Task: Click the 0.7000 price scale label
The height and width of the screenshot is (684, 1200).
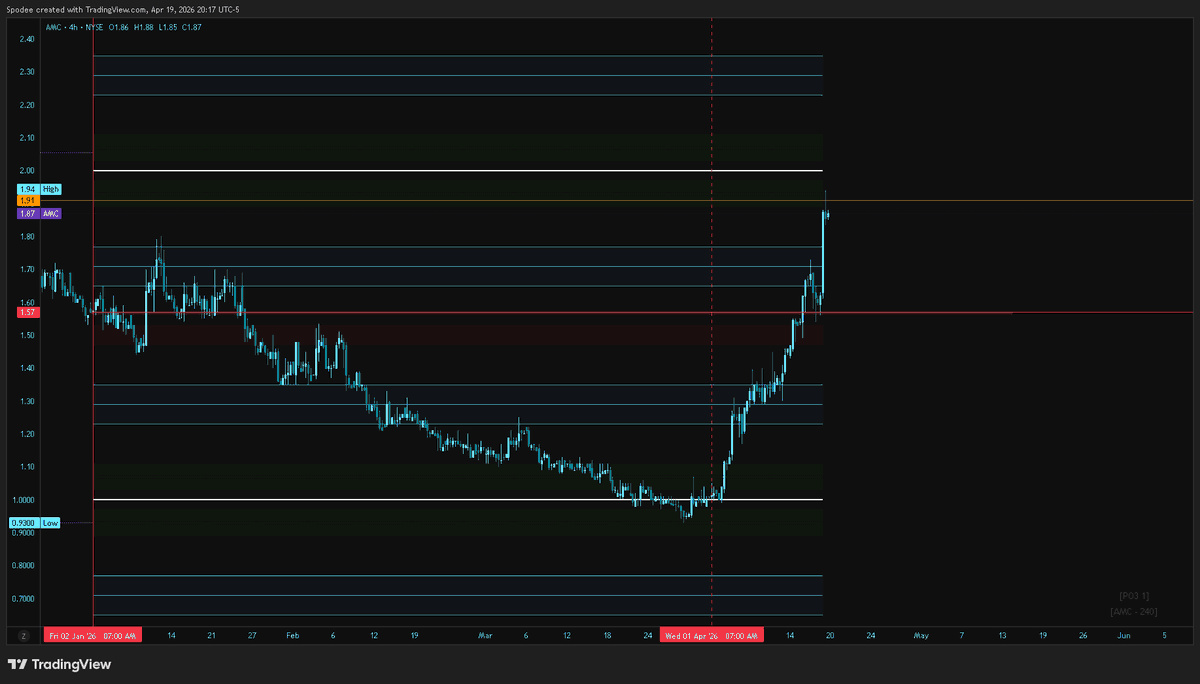Action: pyautogui.click(x=24, y=599)
